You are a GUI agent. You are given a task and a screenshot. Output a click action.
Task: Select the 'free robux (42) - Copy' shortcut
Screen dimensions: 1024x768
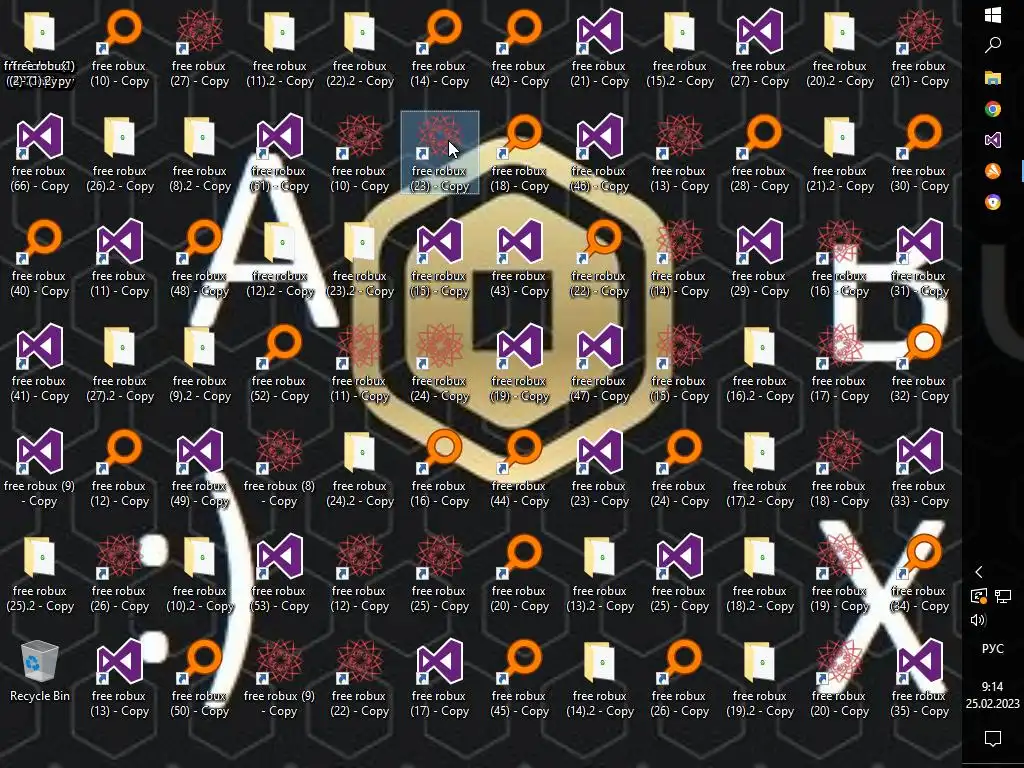coord(520,48)
